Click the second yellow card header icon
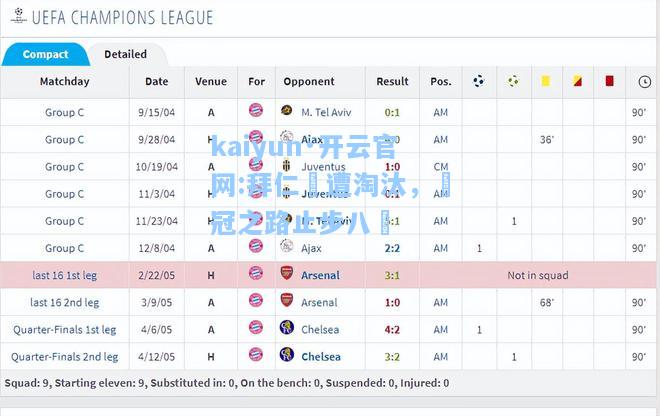The height and width of the screenshot is (416, 660). pyautogui.click(x=577, y=81)
